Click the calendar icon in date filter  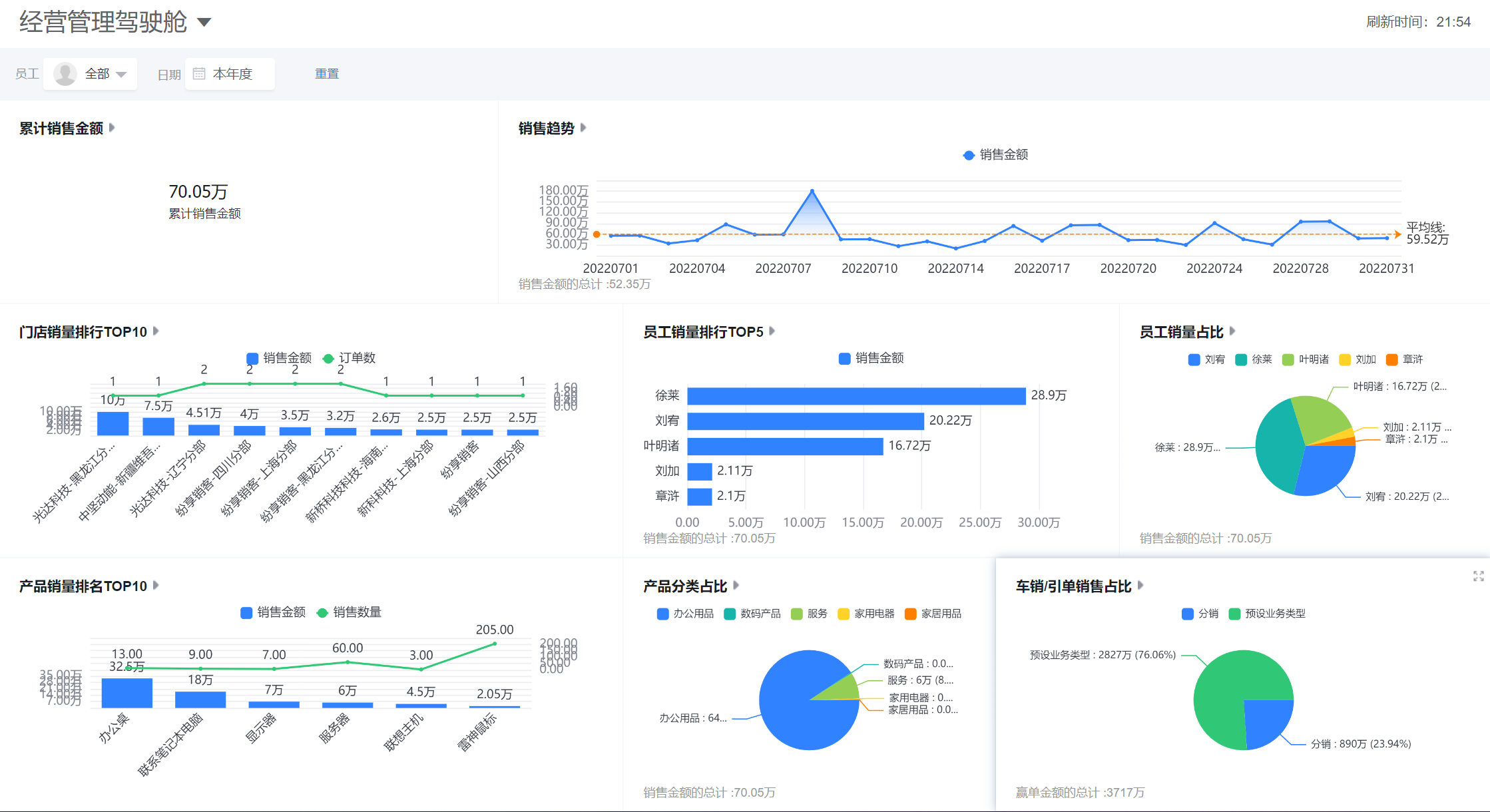tap(198, 74)
